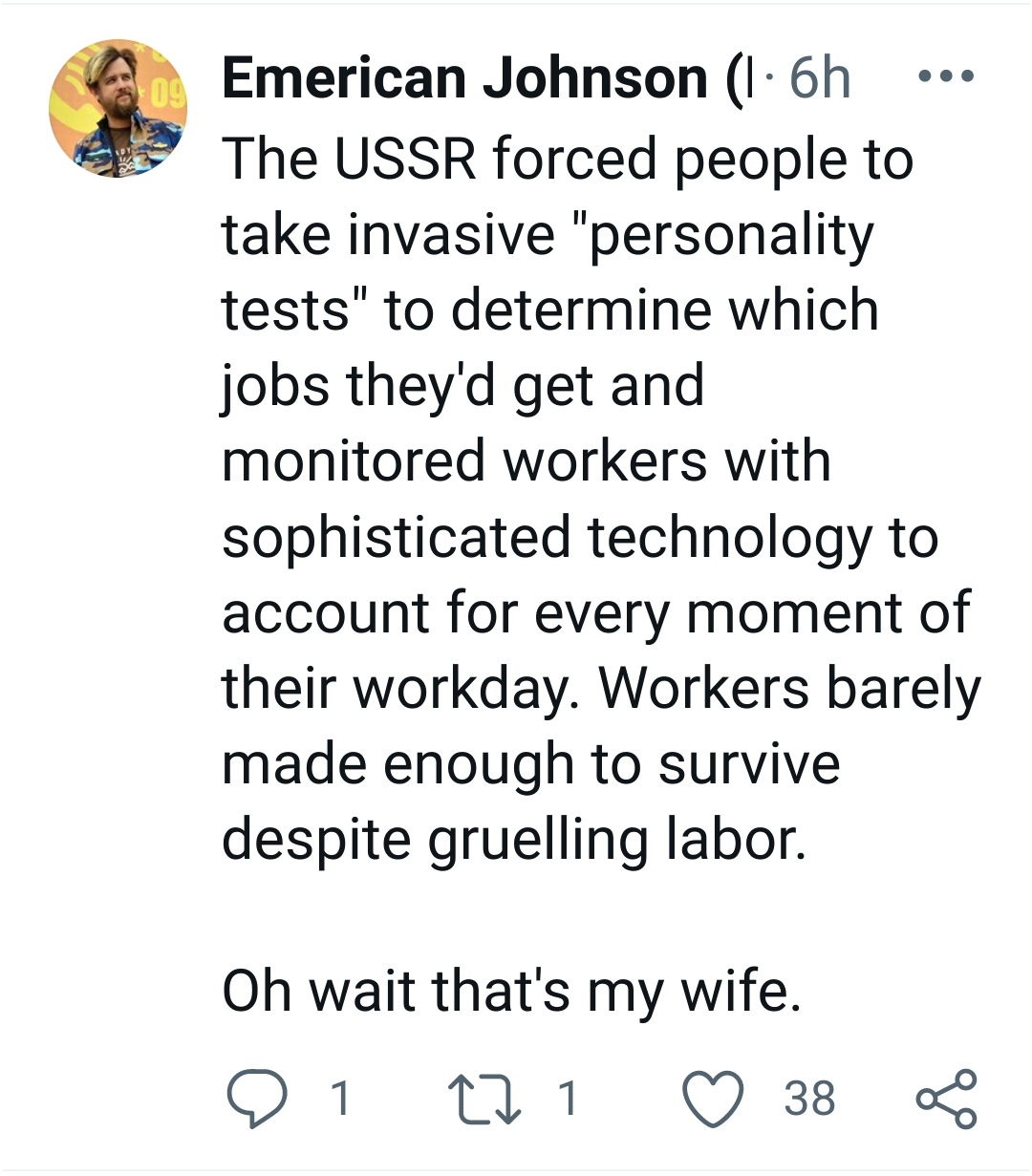Click the line "Oh wait that's my wife."
Viewport: 1032px width, 1176px height.
[510, 991]
